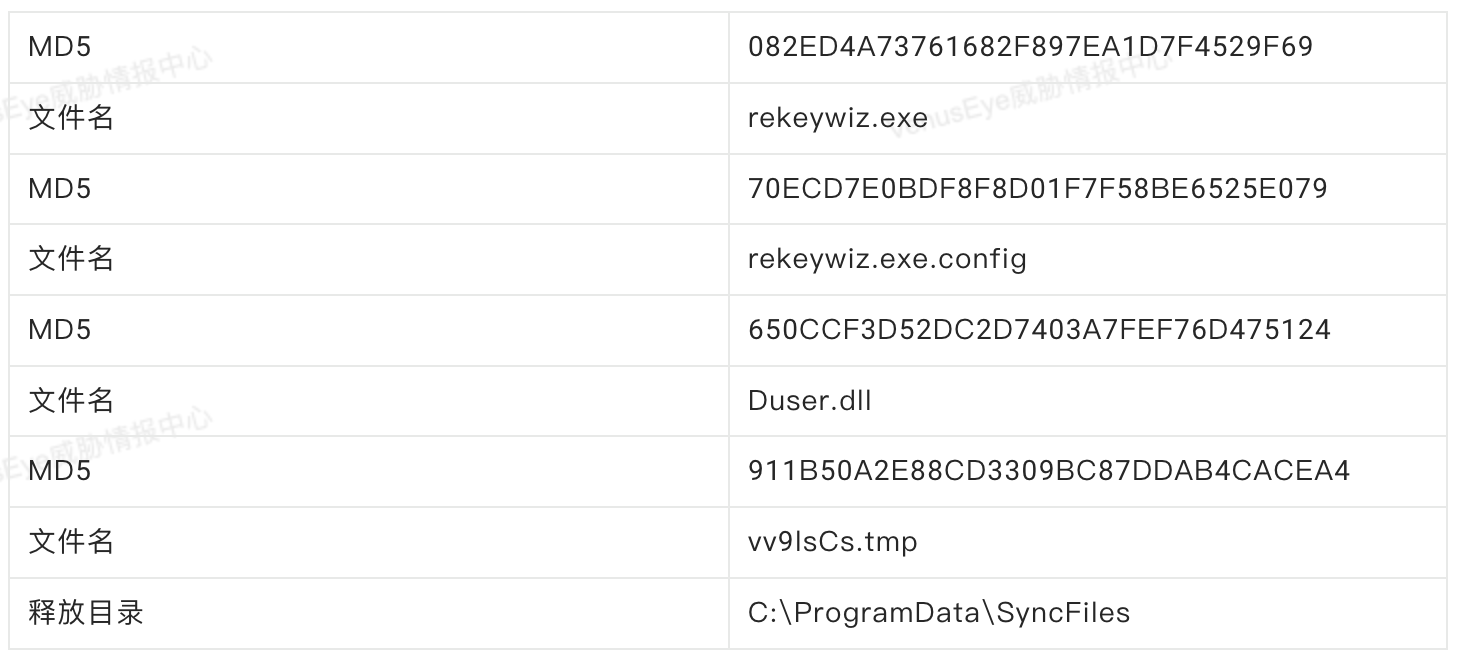
Task: Click the path C:\ProgramData\SyncFiles
Action: (x=938, y=612)
